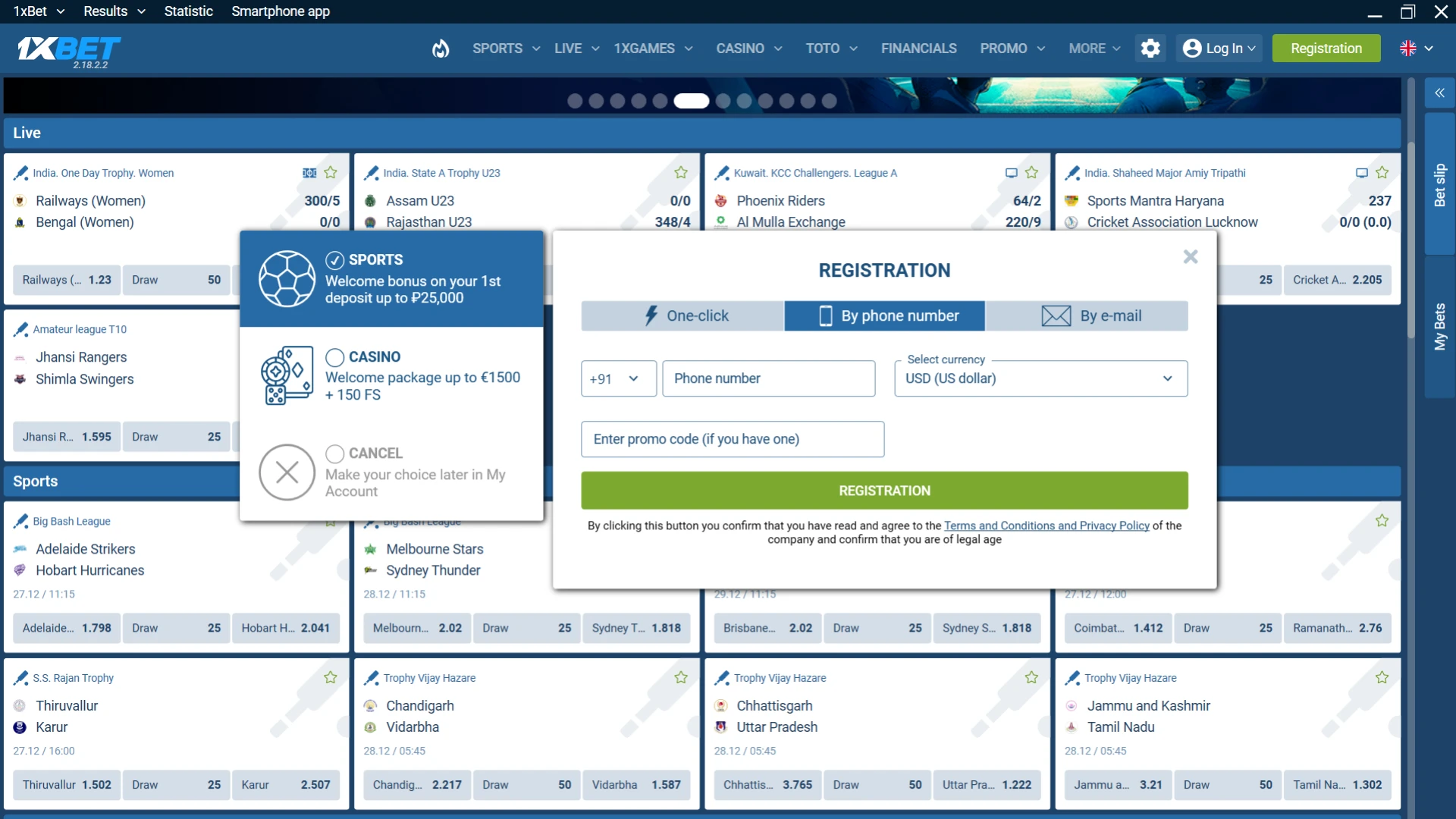
Task: Click the REGISTRATION green button
Action: pyautogui.click(x=884, y=490)
